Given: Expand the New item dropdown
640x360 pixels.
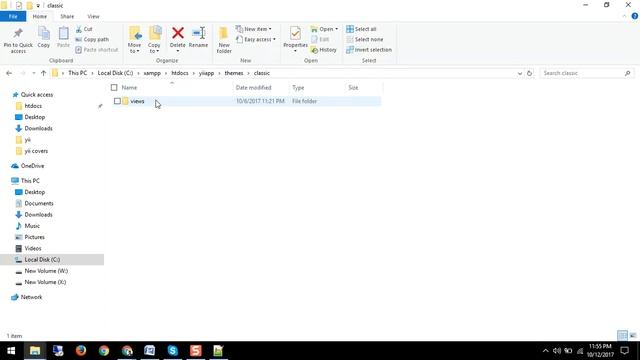Looking at the screenshot, I should 270,29.
